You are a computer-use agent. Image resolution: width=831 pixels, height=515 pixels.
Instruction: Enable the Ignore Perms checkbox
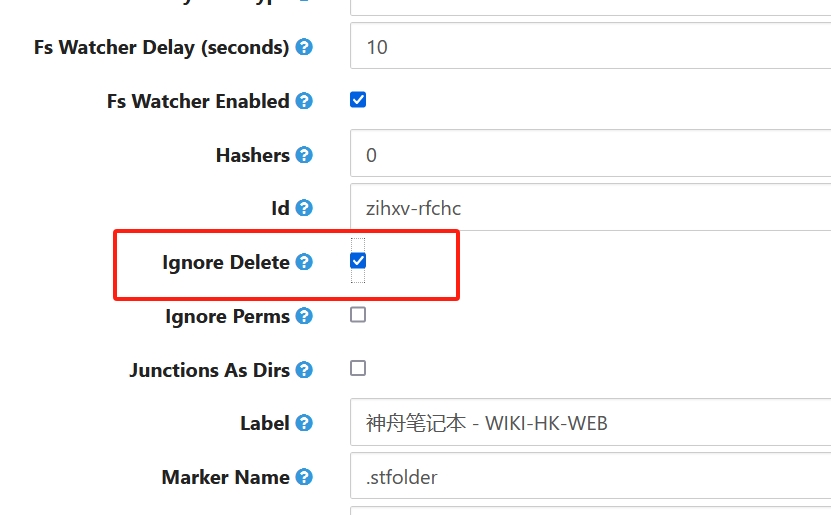(x=358, y=315)
